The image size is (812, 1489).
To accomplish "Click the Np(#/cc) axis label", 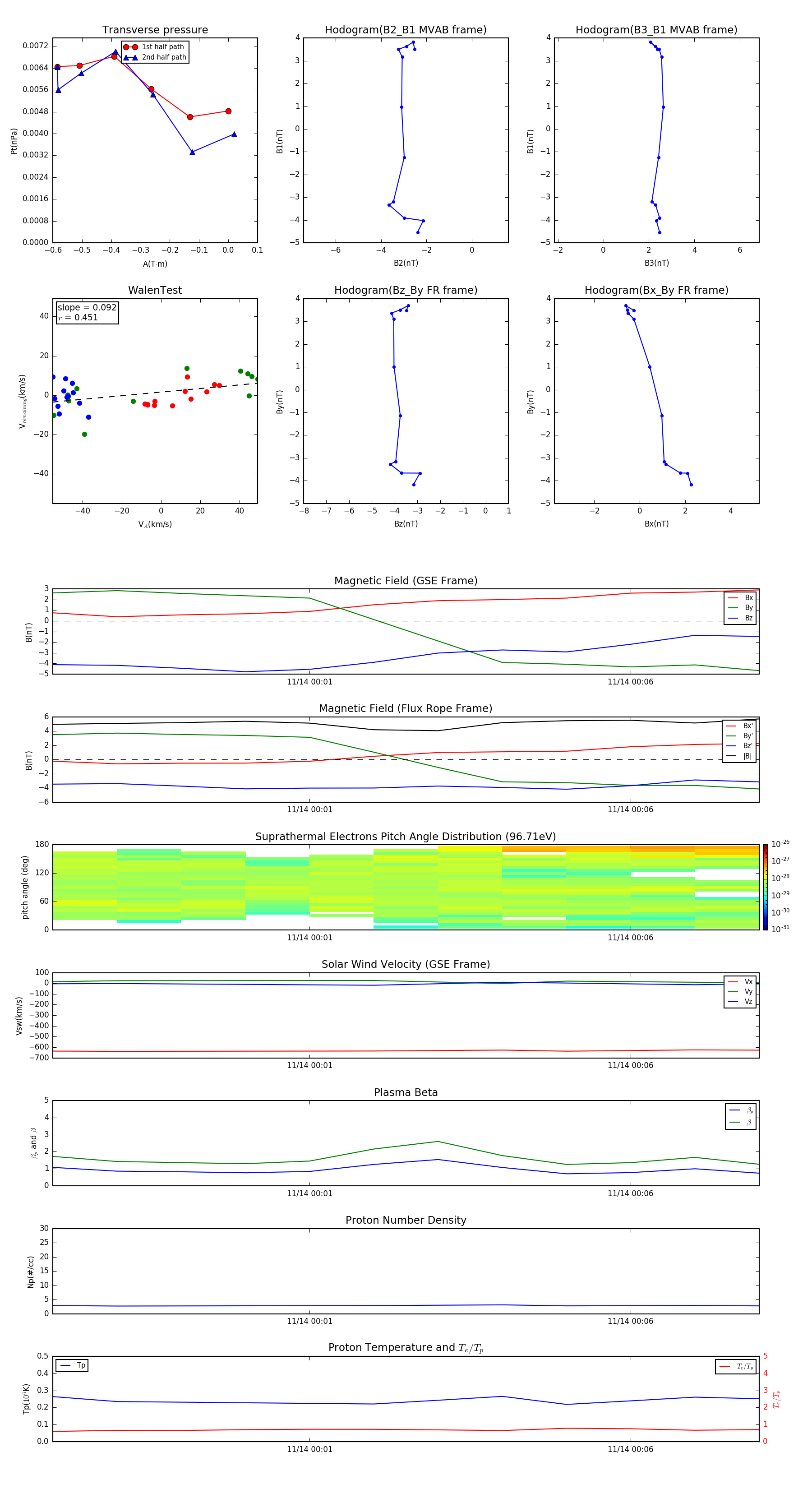I will [x=31, y=1272].
